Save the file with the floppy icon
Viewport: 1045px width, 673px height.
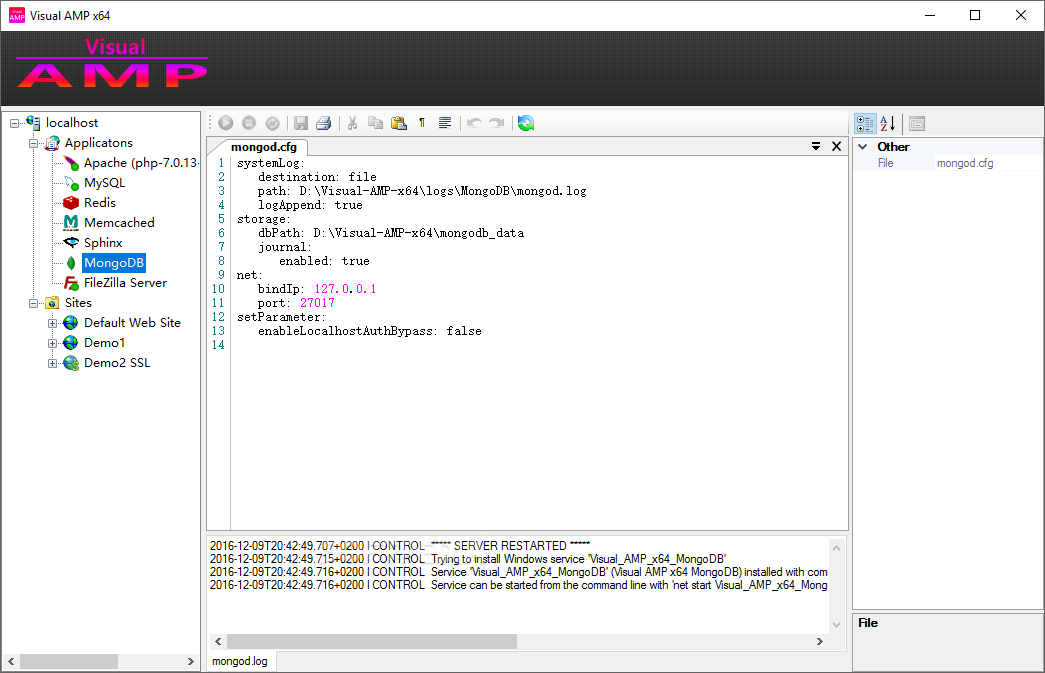(x=301, y=123)
